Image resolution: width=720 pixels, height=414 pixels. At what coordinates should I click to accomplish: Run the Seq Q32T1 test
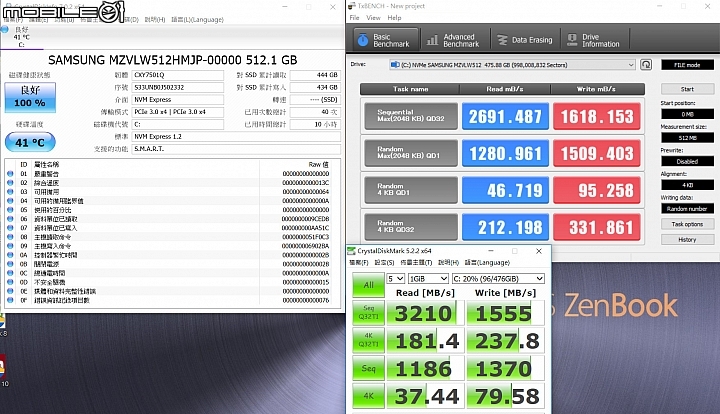[x=368, y=312]
